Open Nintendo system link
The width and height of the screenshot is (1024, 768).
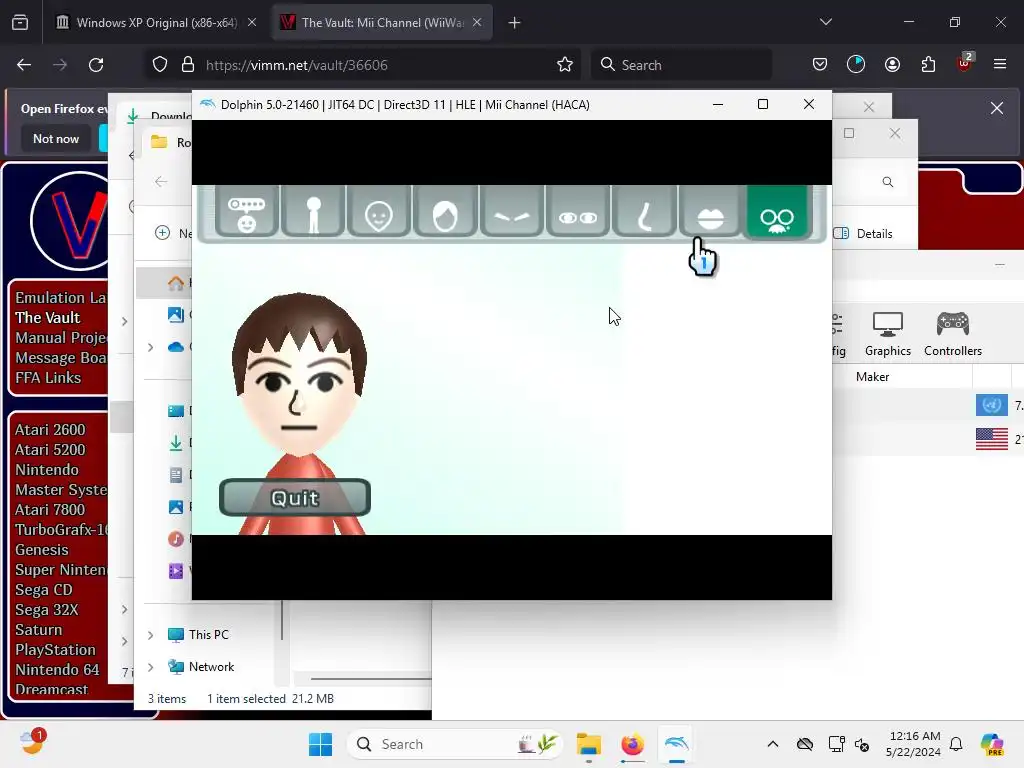coord(46,470)
